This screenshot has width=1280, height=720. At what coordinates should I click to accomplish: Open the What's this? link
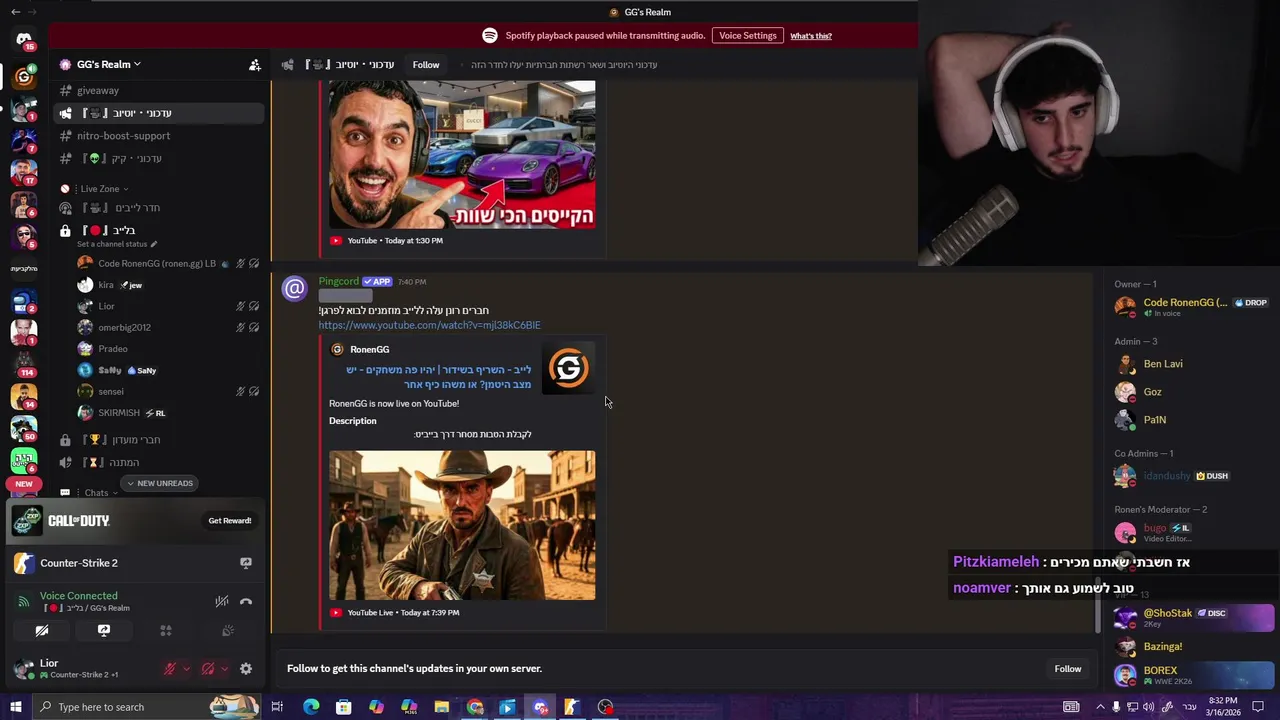pos(811,36)
